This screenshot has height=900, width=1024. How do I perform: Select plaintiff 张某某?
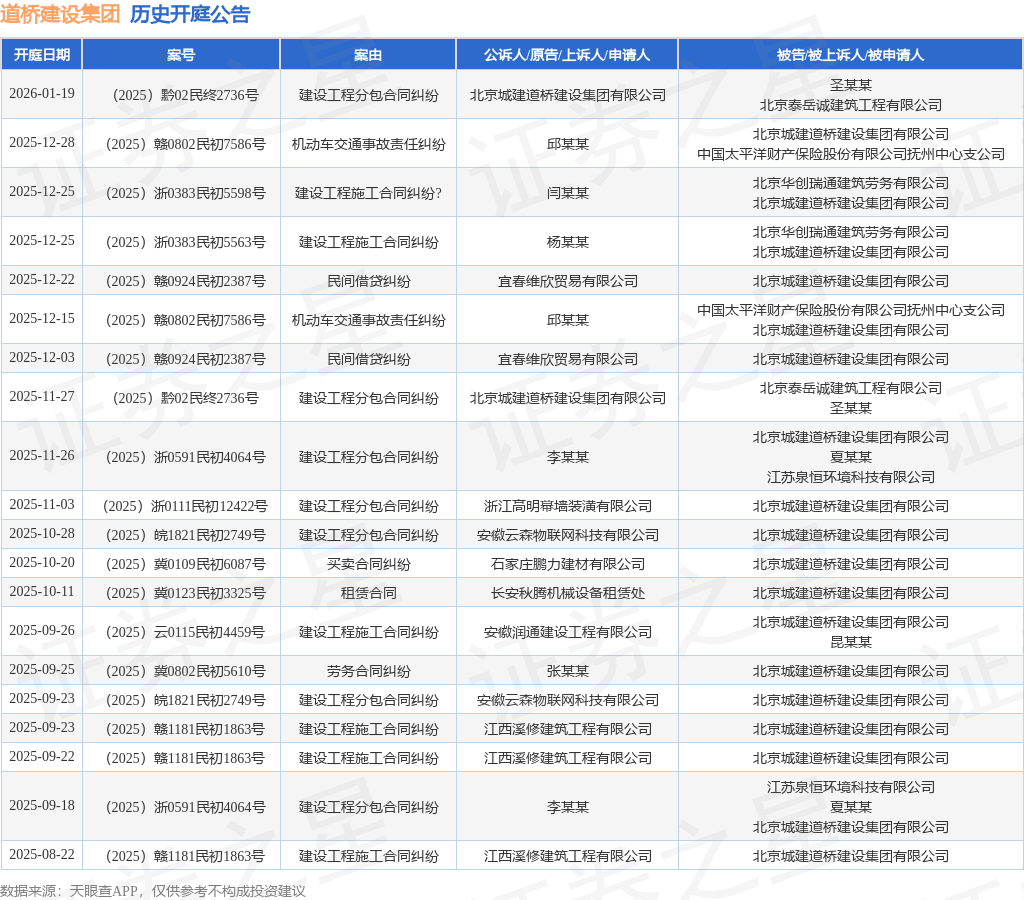568,671
